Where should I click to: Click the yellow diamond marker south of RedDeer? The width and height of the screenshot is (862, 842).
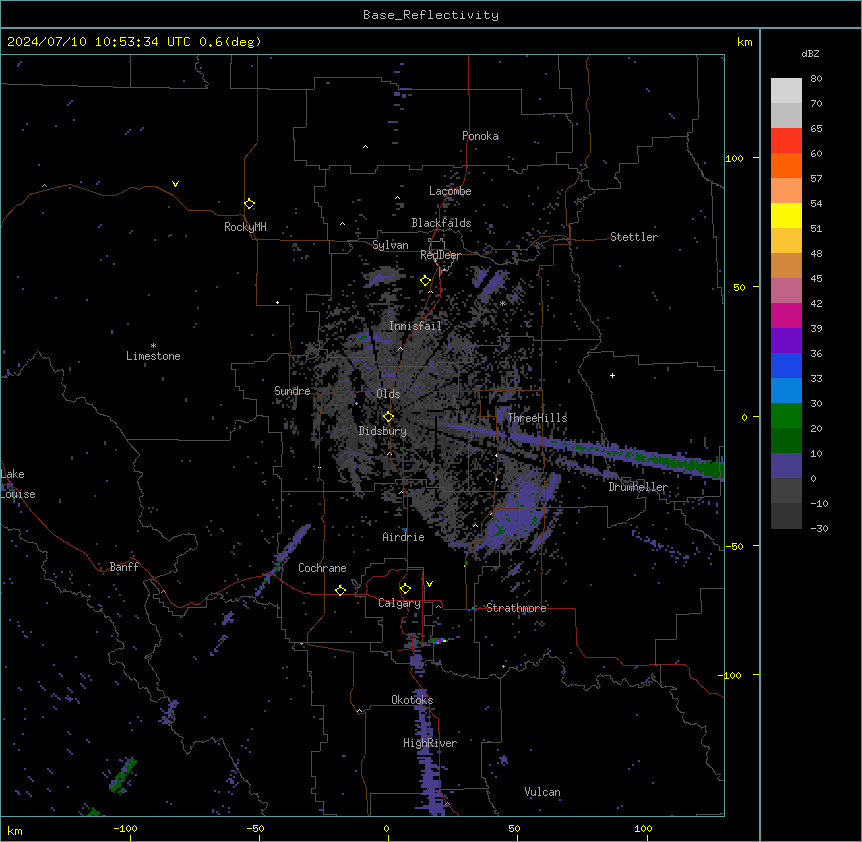[426, 281]
